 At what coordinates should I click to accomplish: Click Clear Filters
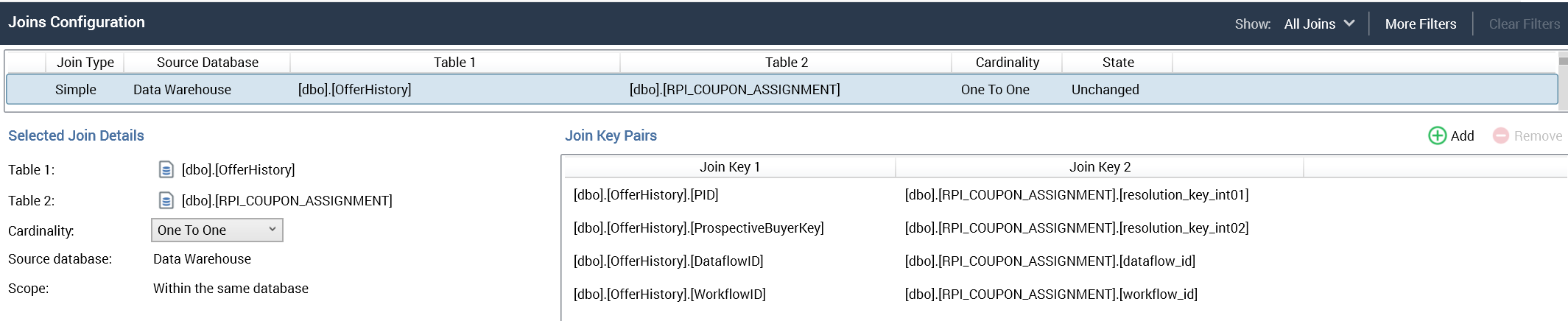click(x=1524, y=24)
